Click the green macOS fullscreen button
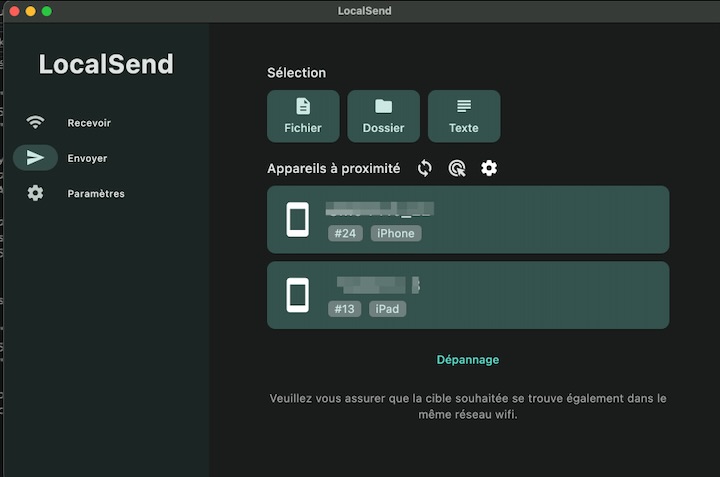The height and width of the screenshot is (477, 720). (47, 11)
